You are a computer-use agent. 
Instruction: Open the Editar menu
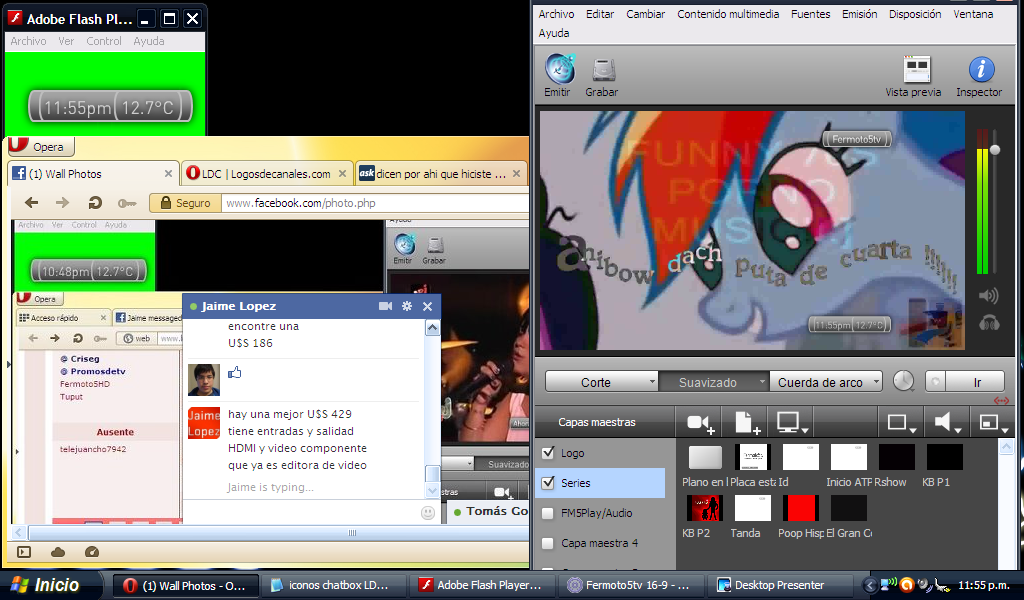(600, 14)
